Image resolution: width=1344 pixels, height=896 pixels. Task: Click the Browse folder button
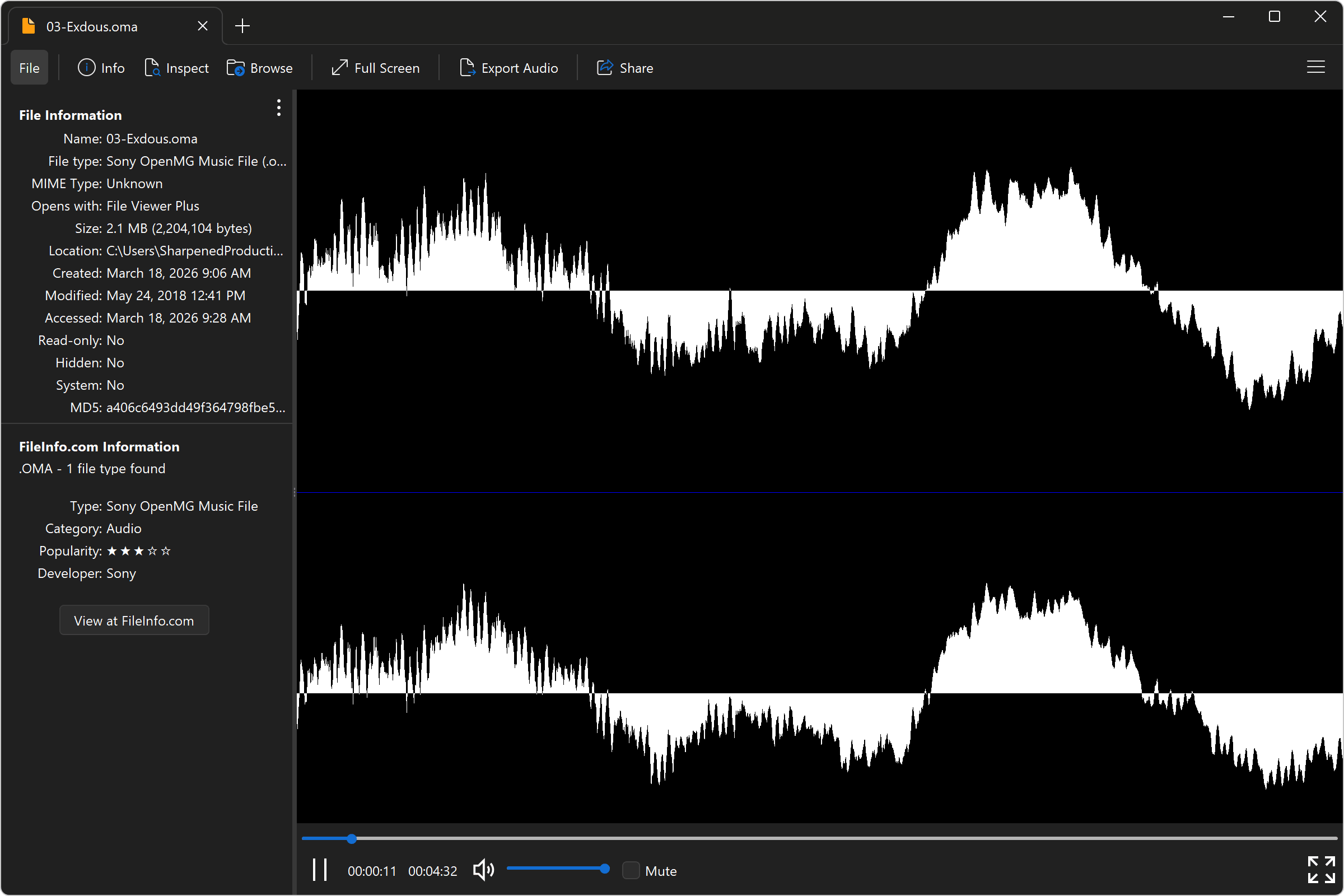pyautogui.click(x=260, y=68)
